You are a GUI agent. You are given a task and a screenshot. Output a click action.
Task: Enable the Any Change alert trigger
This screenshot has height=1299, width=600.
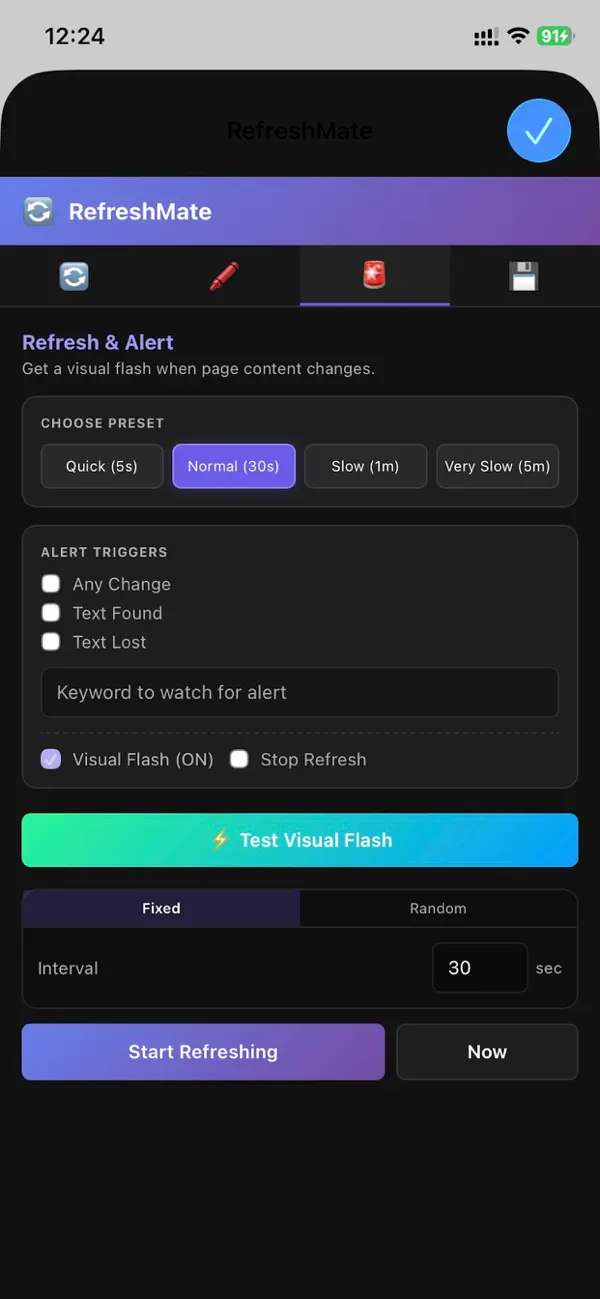50,583
